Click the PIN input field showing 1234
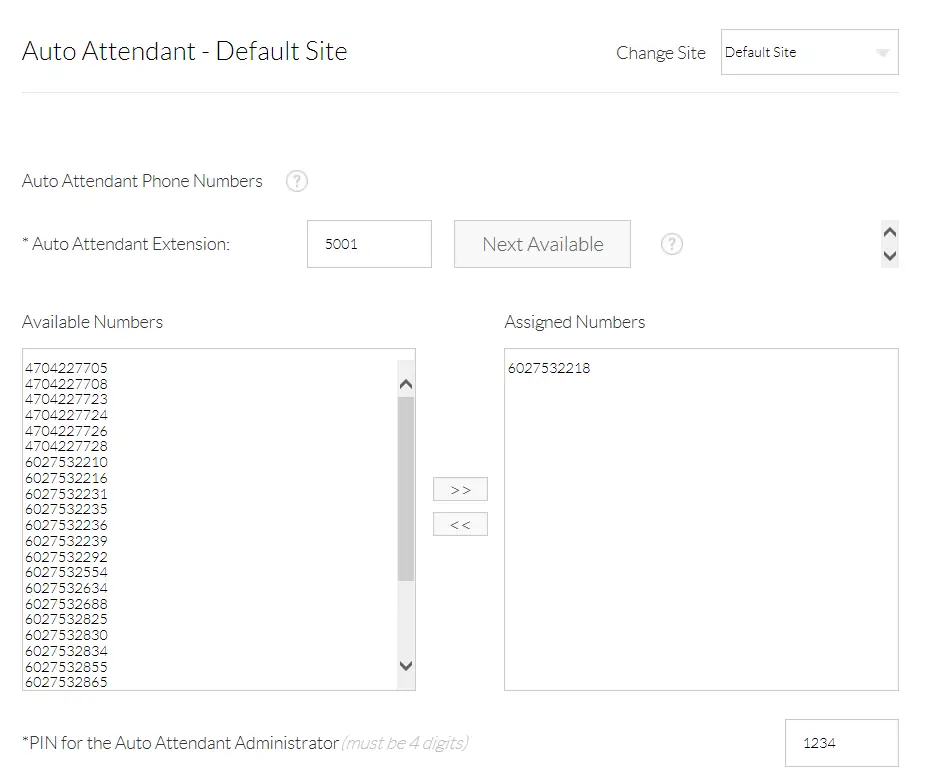Screen dimensions: 926x781 [x=841, y=742]
